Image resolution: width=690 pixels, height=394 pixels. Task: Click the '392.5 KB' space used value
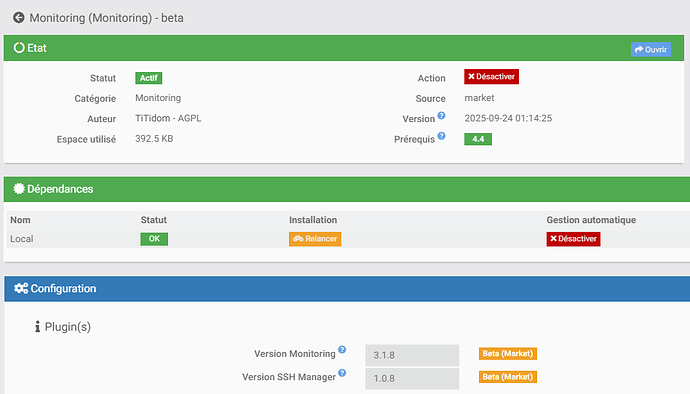(x=154, y=139)
